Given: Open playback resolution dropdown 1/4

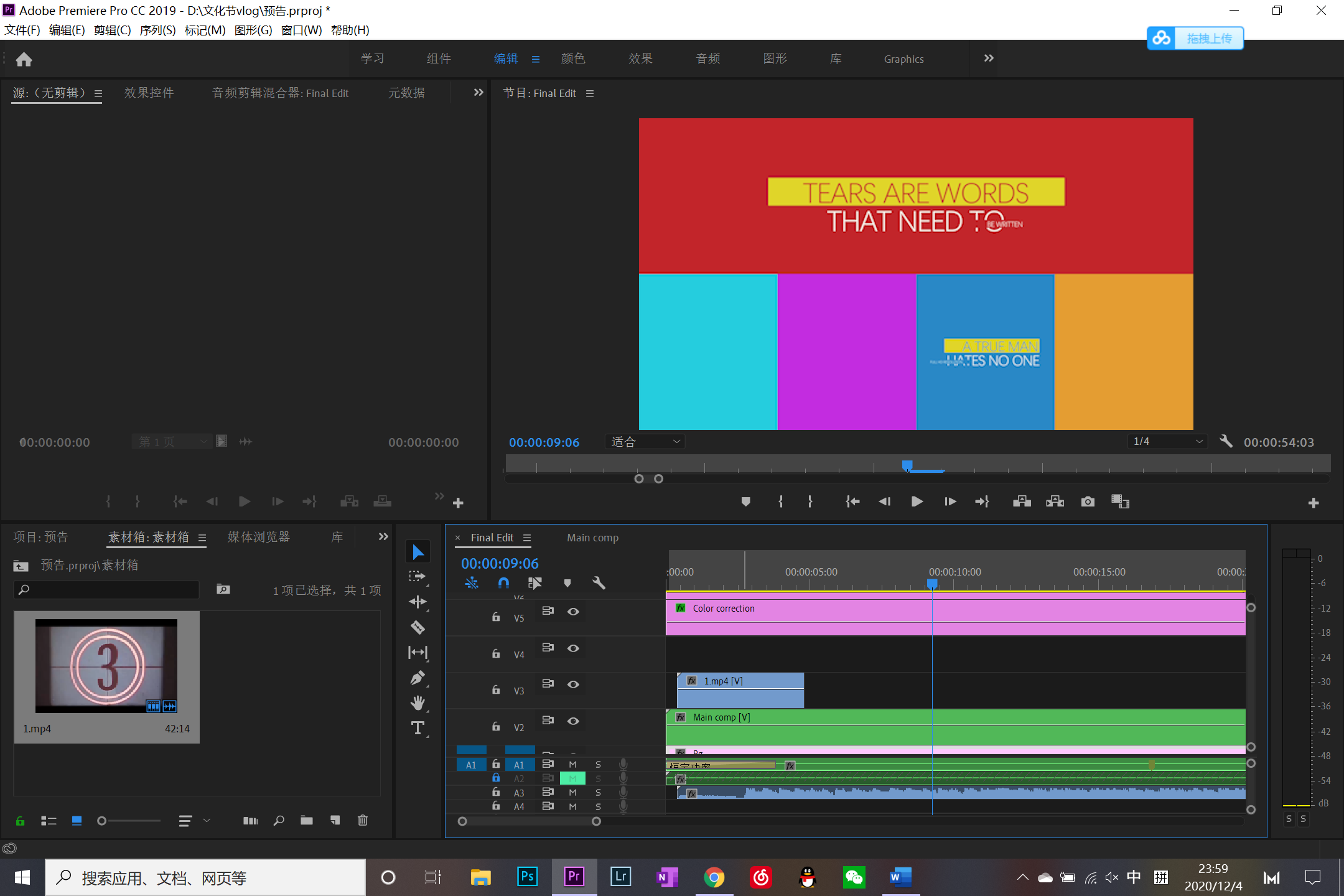Looking at the screenshot, I should coord(1167,441).
